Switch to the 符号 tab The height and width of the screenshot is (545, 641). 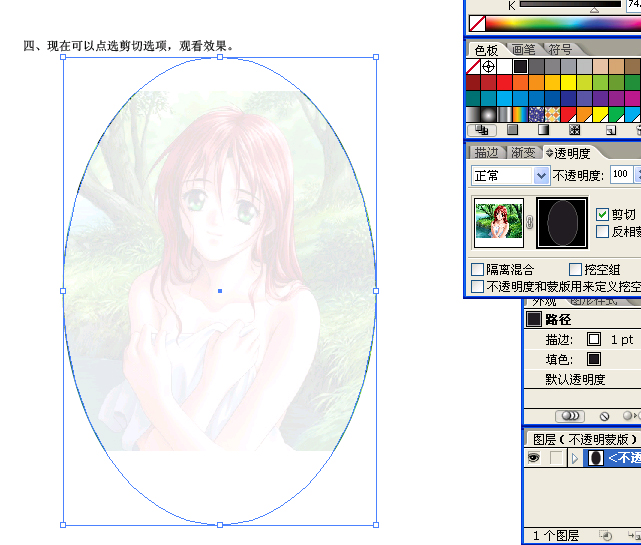coord(560,49)
